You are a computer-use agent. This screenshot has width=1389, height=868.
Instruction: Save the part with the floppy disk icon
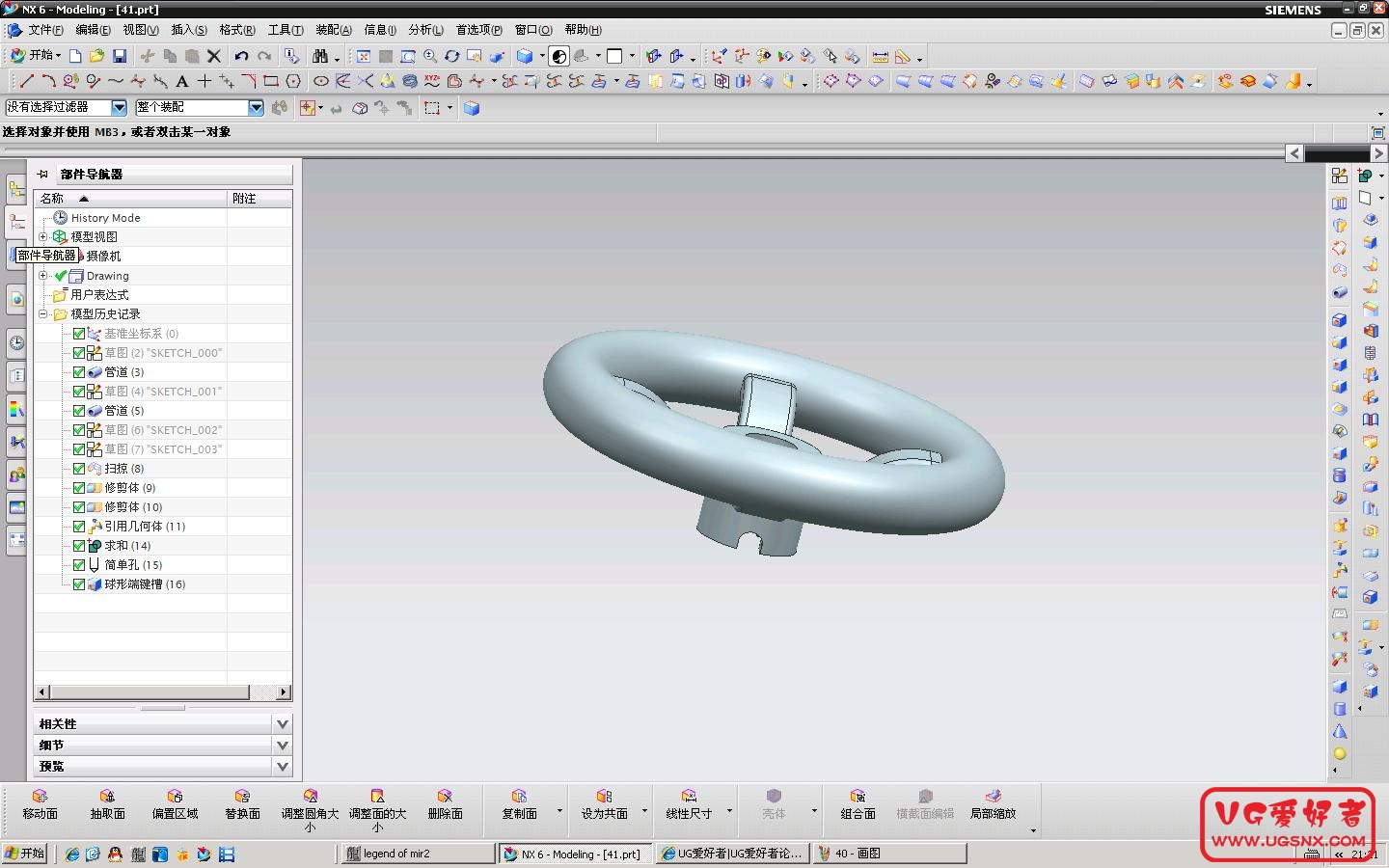120,56
